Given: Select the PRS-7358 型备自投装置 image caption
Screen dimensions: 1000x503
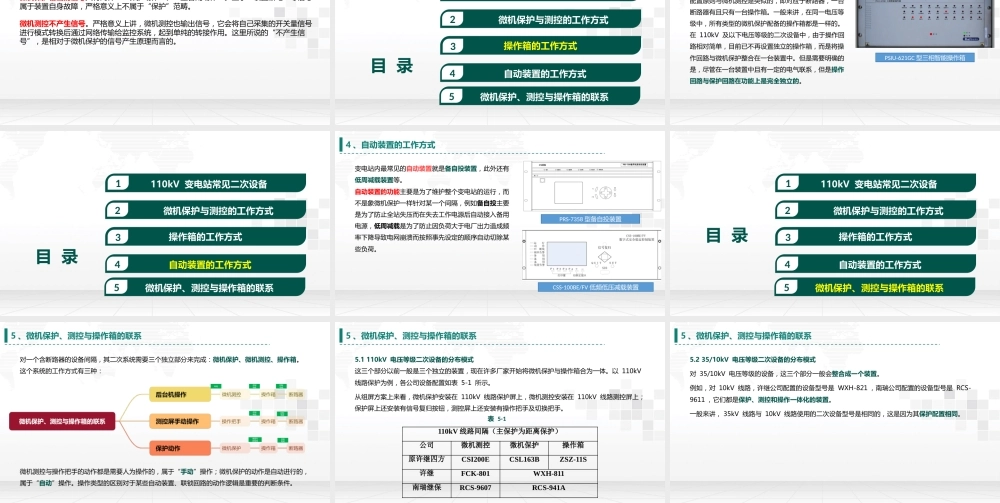Looking at the screenshot, I should [590, 219].
